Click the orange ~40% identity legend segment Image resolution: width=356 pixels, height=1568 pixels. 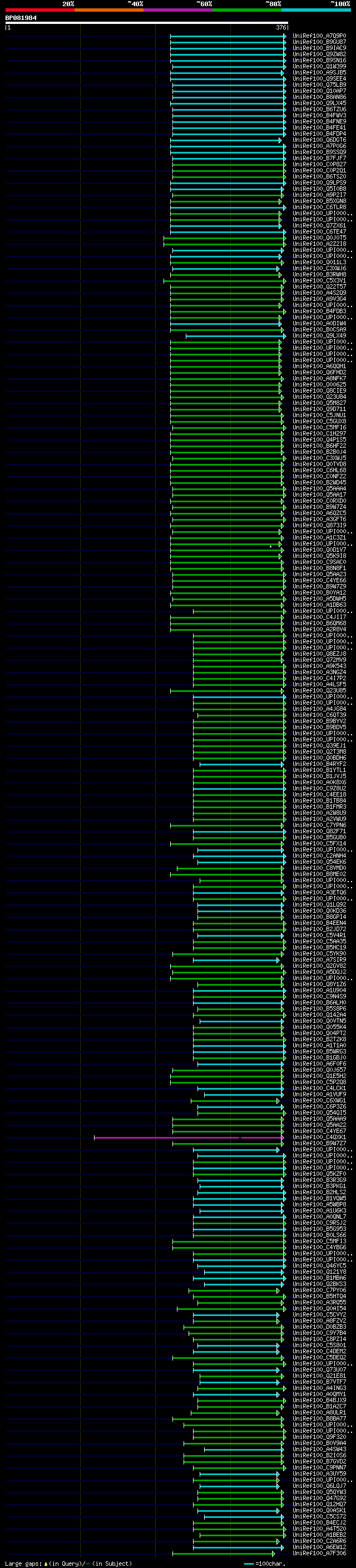pos(109,11)
